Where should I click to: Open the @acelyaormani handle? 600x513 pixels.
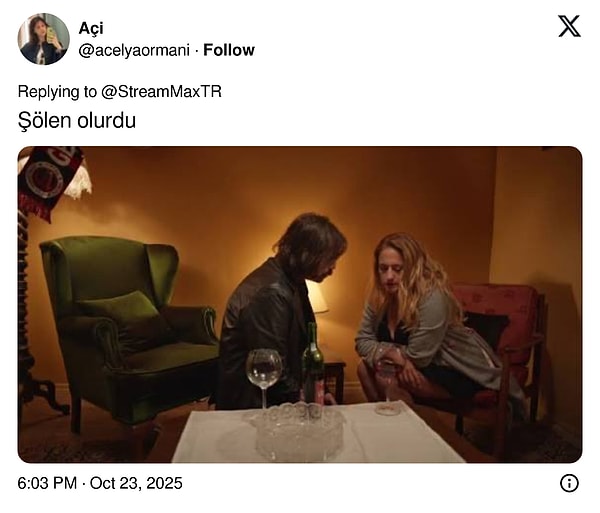coord(134,50)
